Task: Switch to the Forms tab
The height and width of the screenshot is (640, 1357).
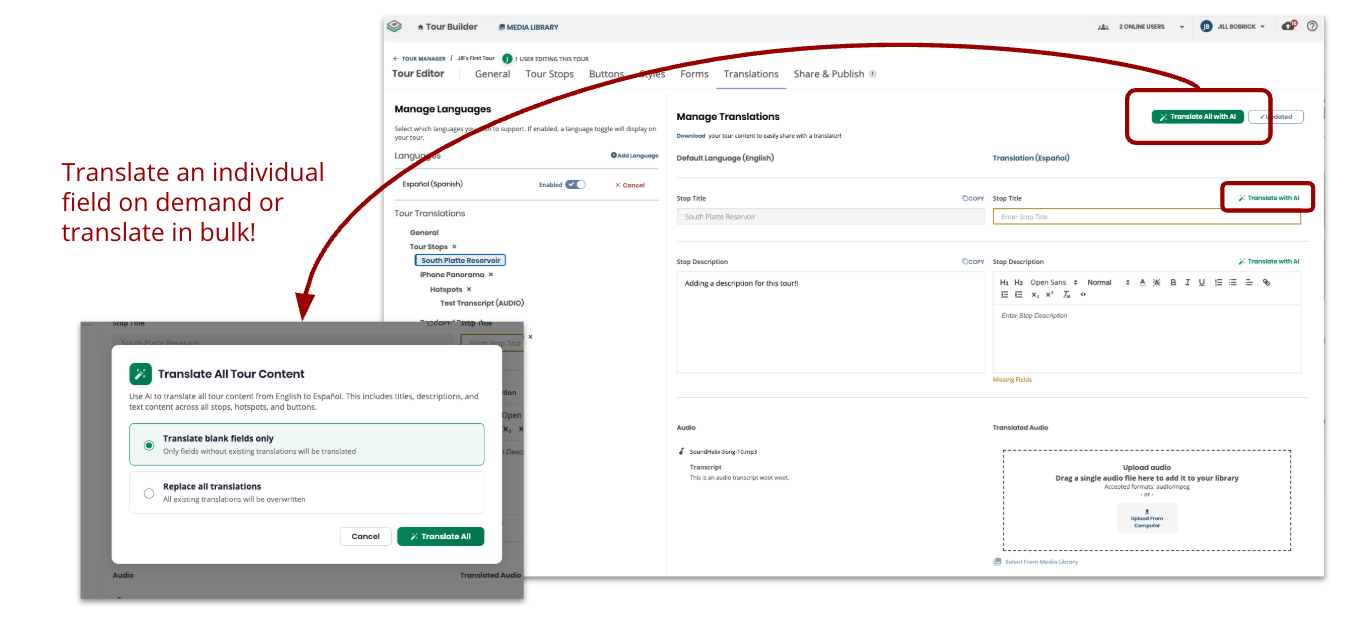Action: coord(694,74)
